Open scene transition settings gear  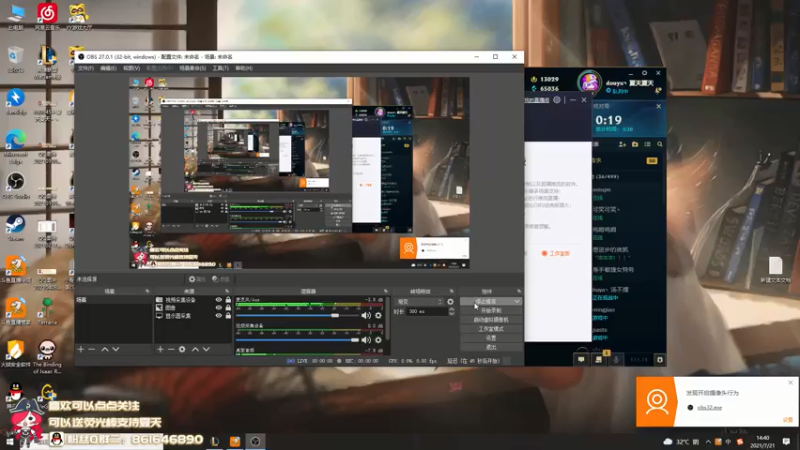click(x=451, y=302)
